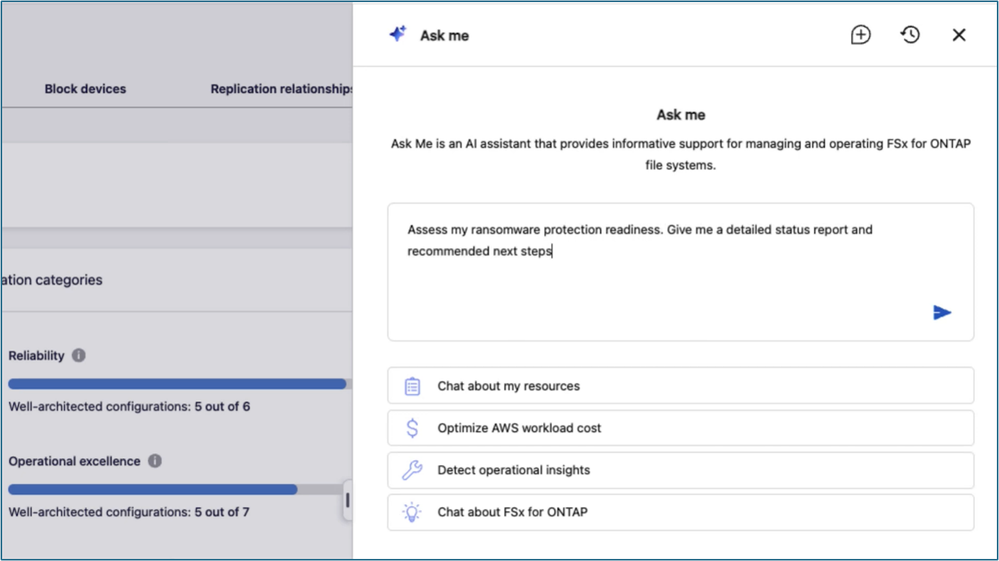Click the lightbulb FSx for ONTAP icon

point(412,512)
